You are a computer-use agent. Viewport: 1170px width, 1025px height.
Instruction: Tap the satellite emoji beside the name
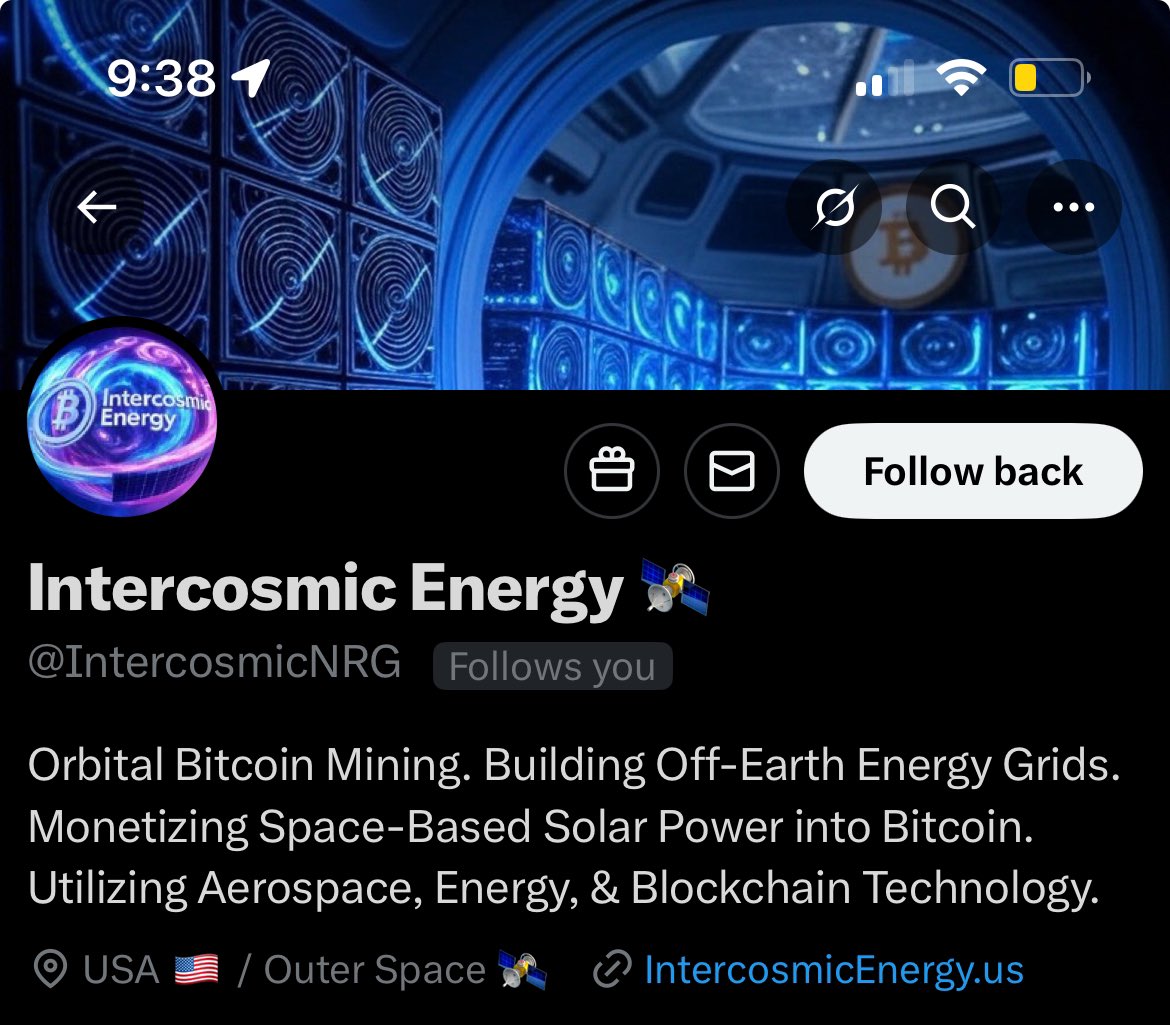675,589
